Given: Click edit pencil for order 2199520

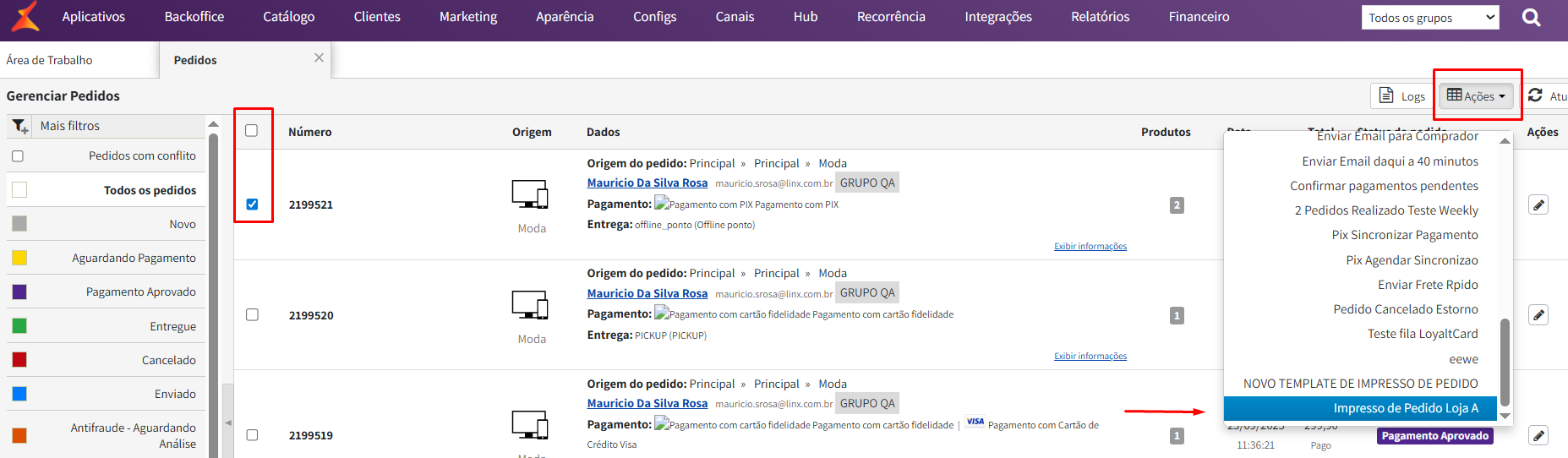Looking at the screenshot, I should 1538,315.
